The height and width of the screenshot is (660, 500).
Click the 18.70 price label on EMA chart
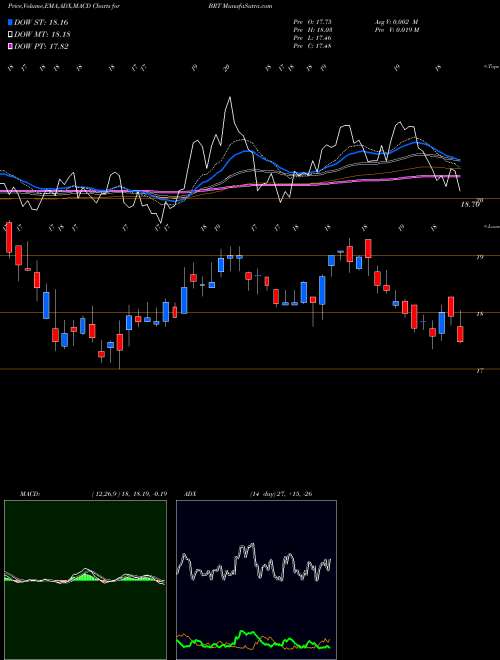coord(471,204)
